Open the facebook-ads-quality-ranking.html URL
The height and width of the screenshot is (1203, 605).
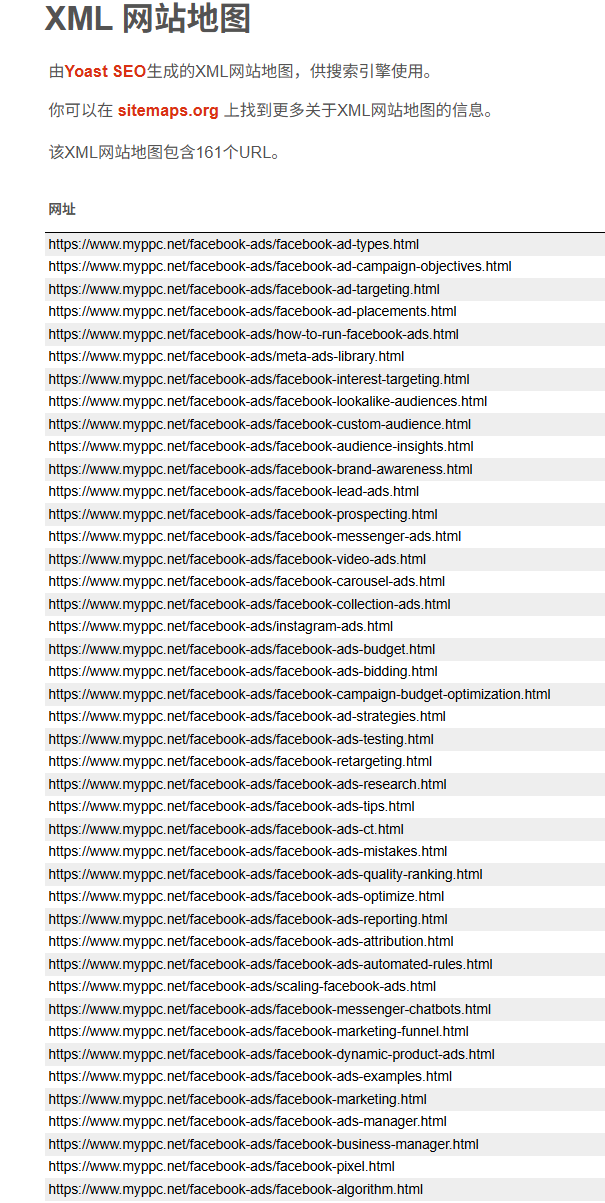coord(265,874)
